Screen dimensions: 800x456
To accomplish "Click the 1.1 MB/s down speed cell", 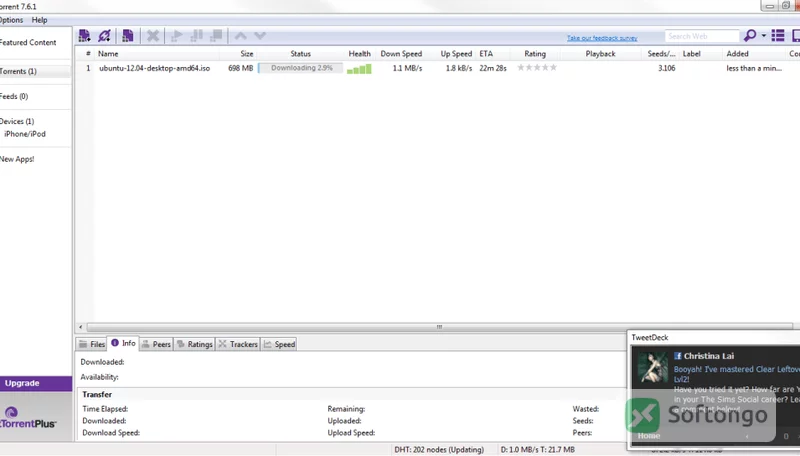I will click(407, 68).
